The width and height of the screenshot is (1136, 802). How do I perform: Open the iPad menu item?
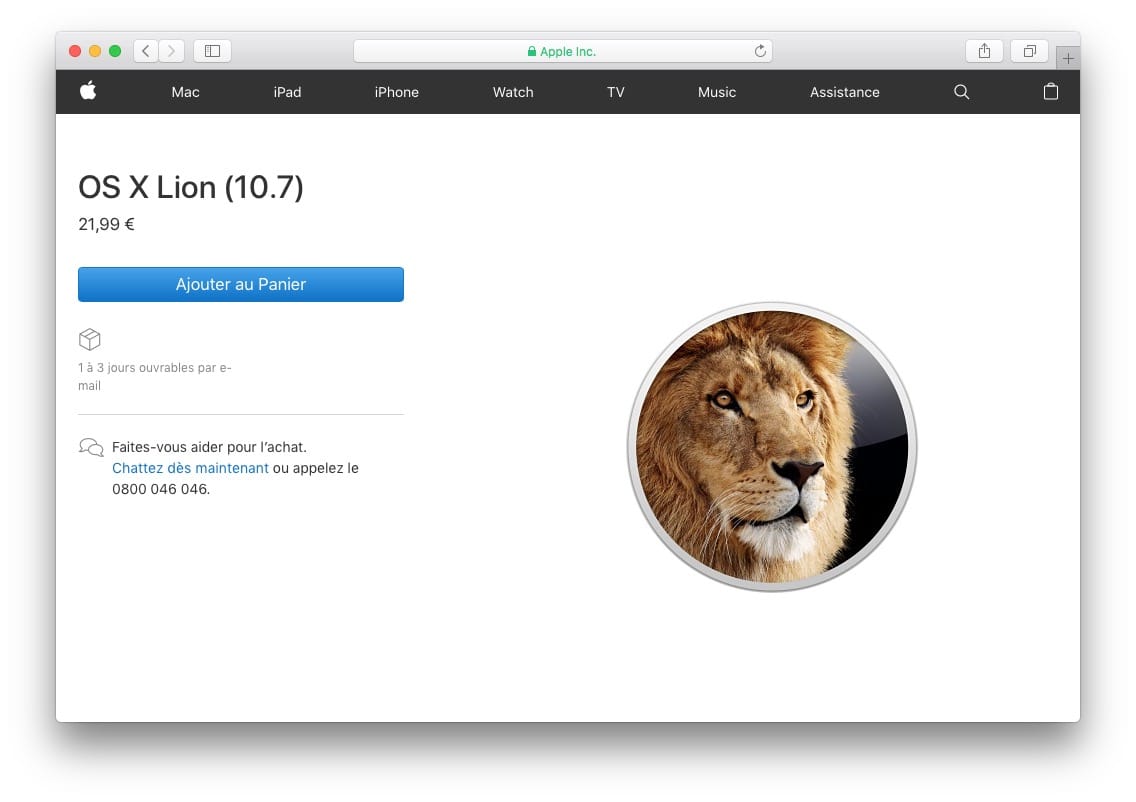click(x=288, y=92)
